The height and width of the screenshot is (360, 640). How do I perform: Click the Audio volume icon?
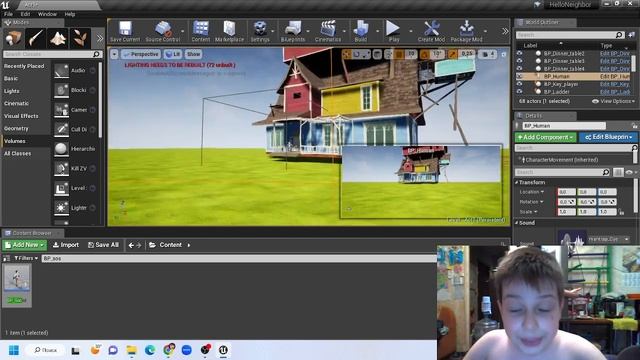click(61, 71)
